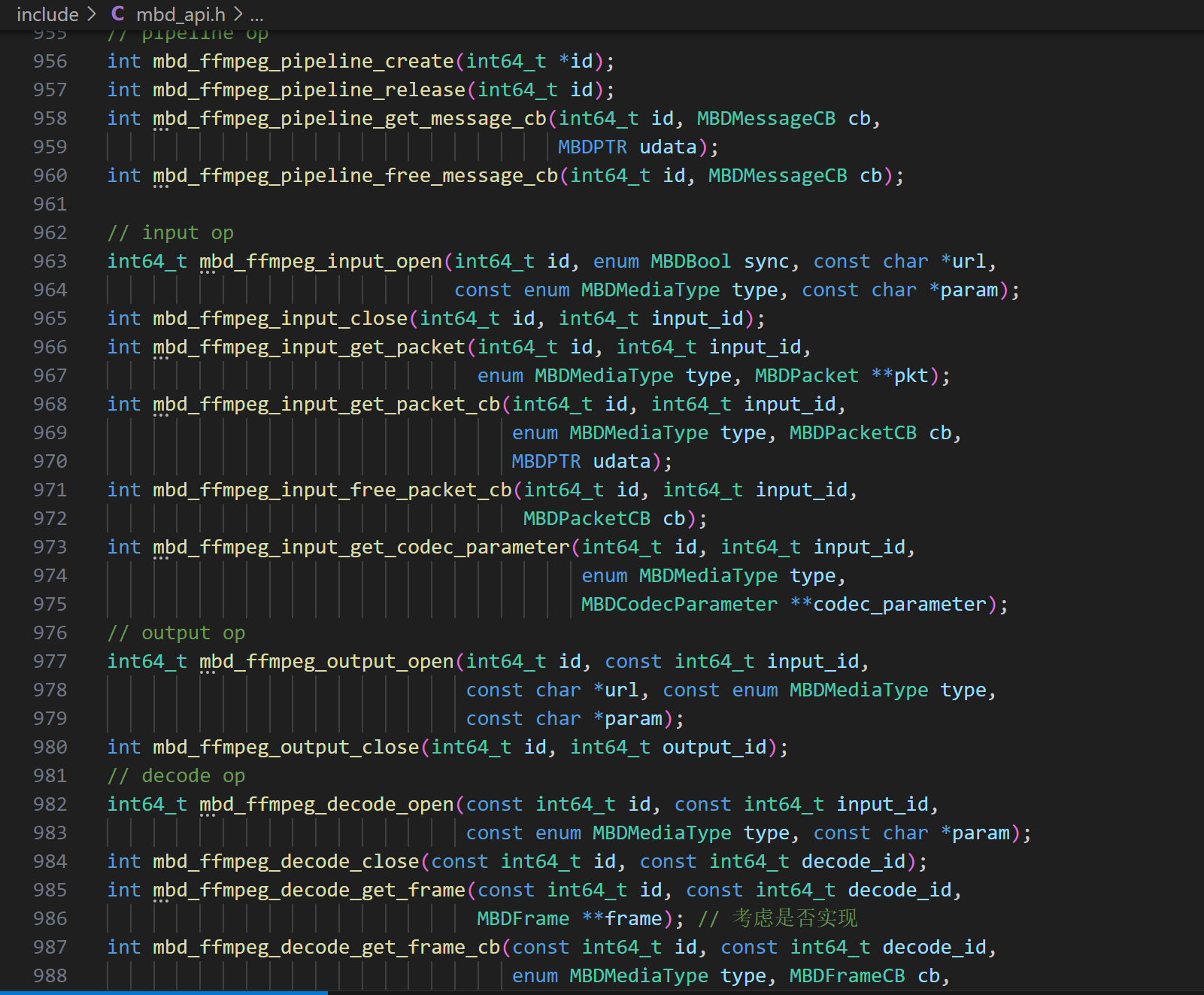Click 'MBDMediaType' on line 983
The width and height of the screenshot is (1204, 995).
(662, 833)
